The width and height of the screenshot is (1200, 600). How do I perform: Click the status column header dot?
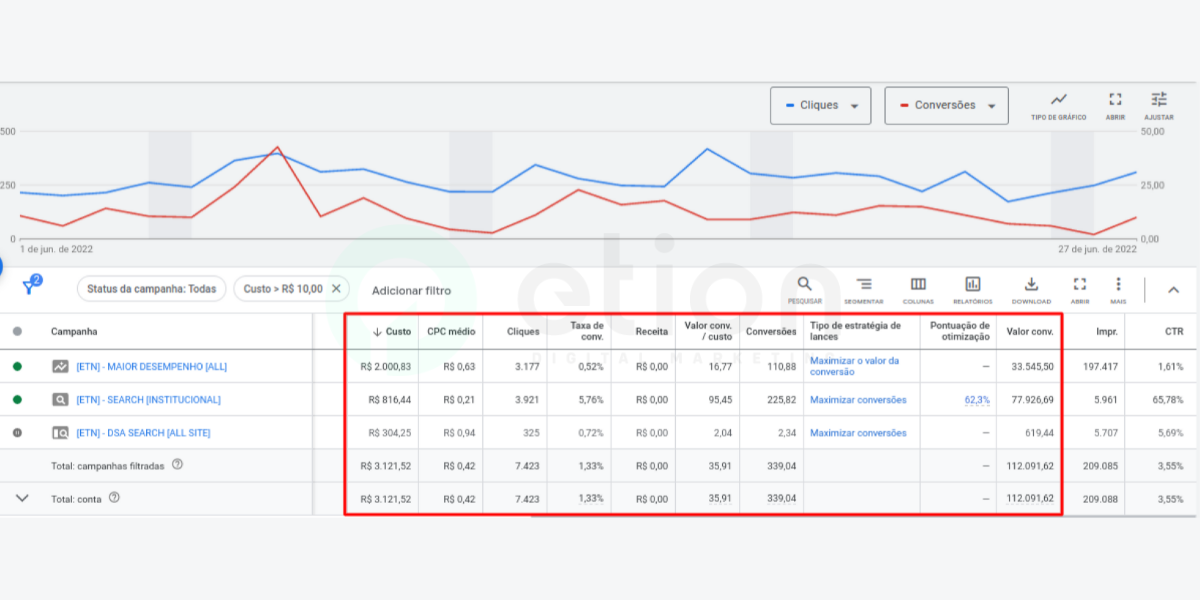pyautogui.click(x=17, y=331)
